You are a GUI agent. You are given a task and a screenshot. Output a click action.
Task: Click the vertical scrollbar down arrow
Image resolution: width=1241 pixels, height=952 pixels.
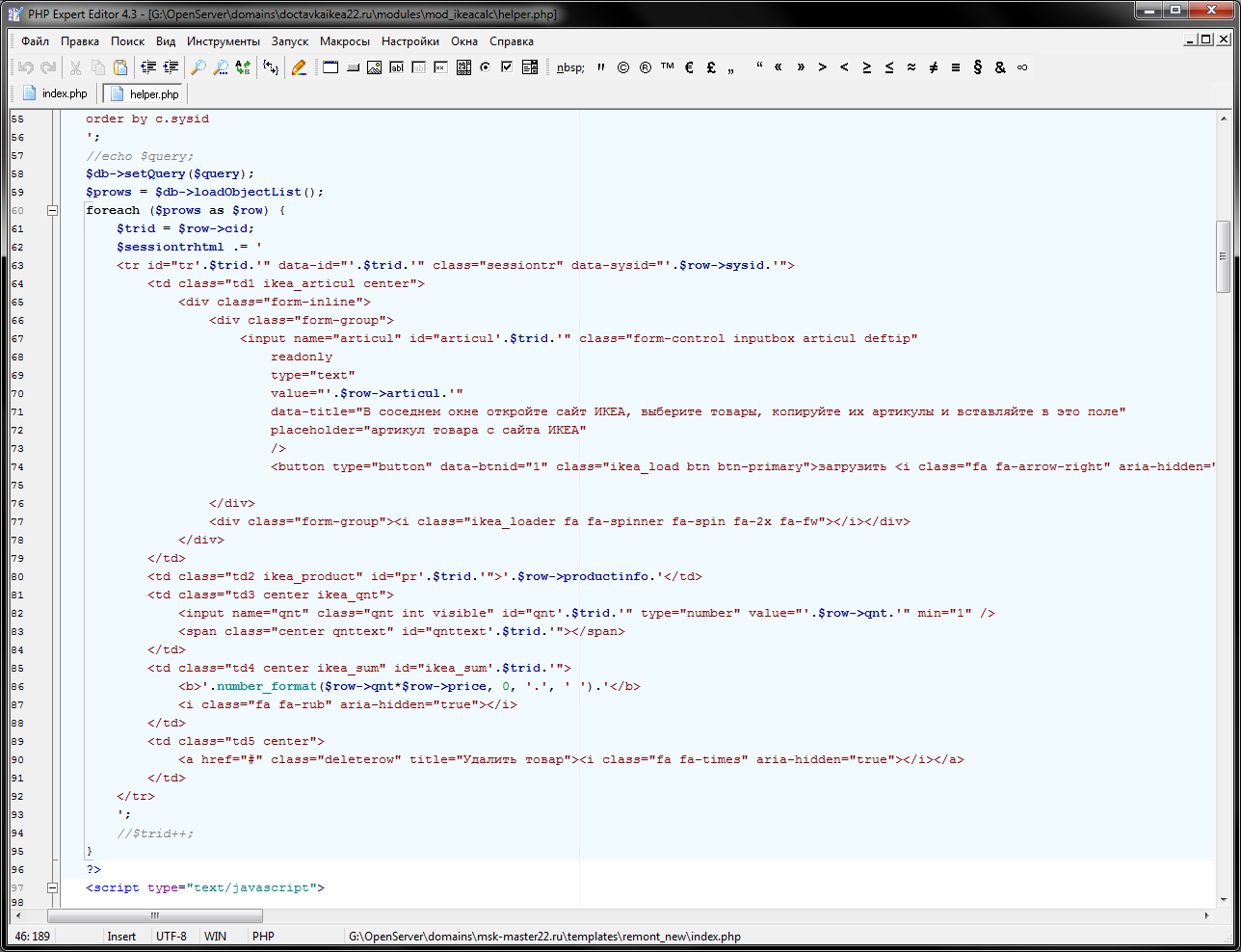pos(1224,899)
